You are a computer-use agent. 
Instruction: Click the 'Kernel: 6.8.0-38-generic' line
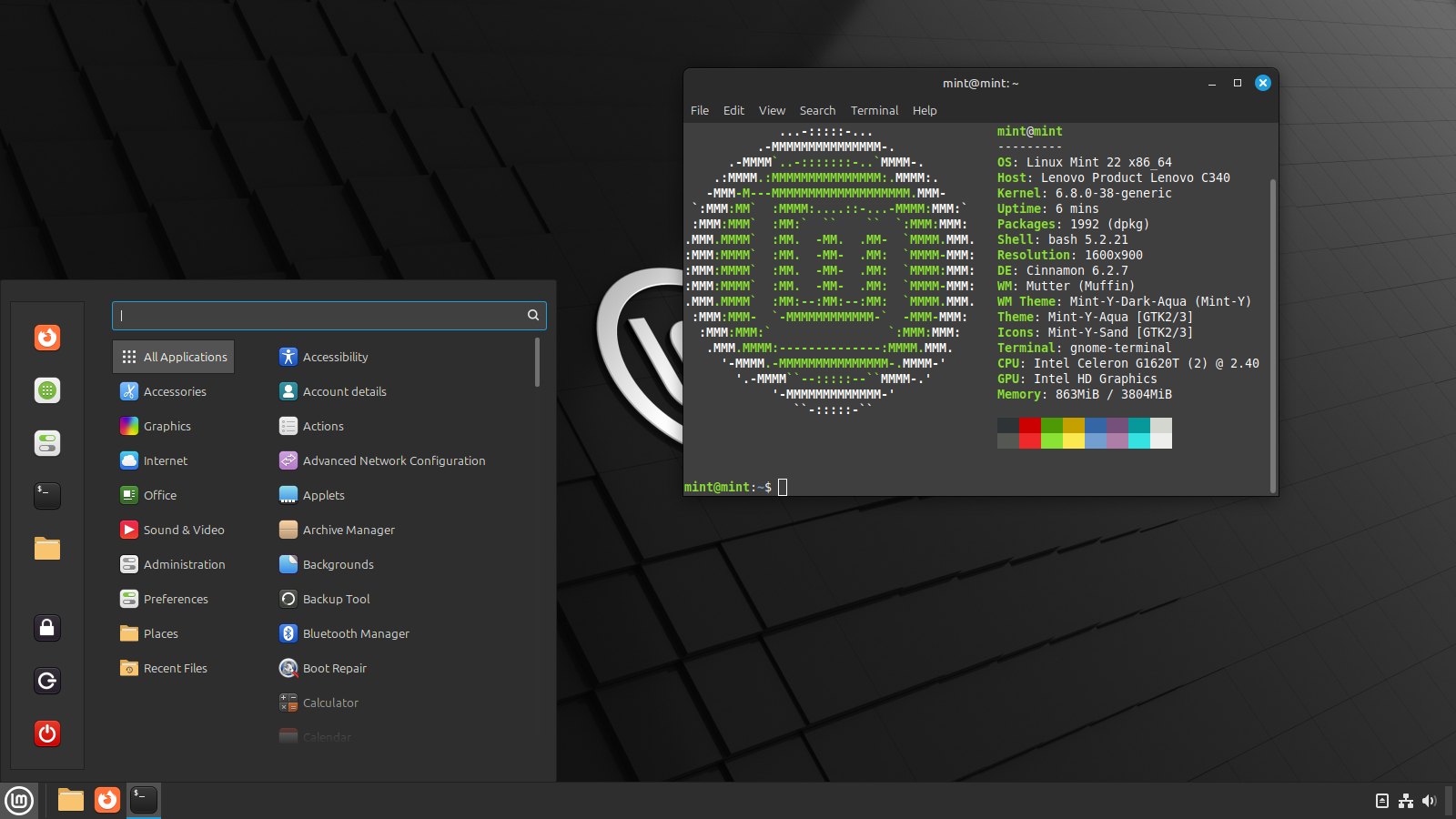1085,194
